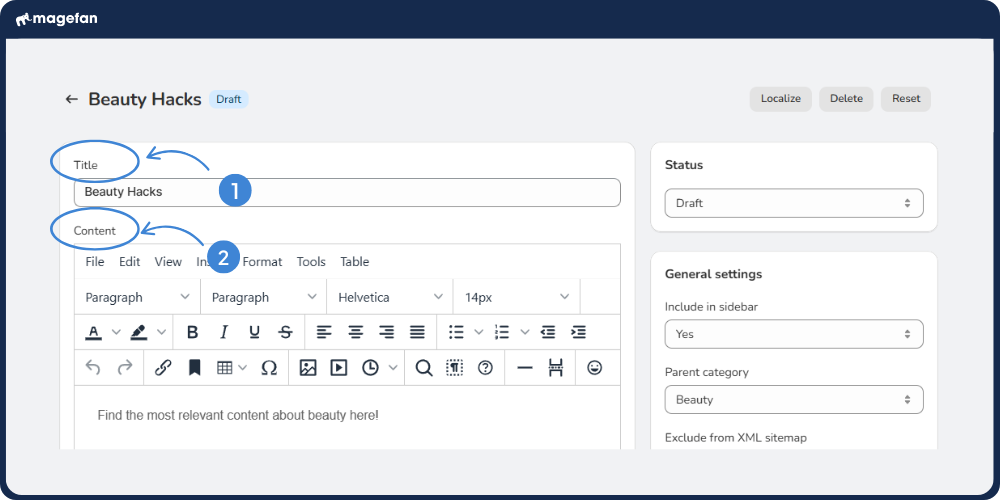Insert media using the play icon
Image resolution: width=1000 pixels, height=500 pixels.
pyautogui.click(x=339, y=368)
